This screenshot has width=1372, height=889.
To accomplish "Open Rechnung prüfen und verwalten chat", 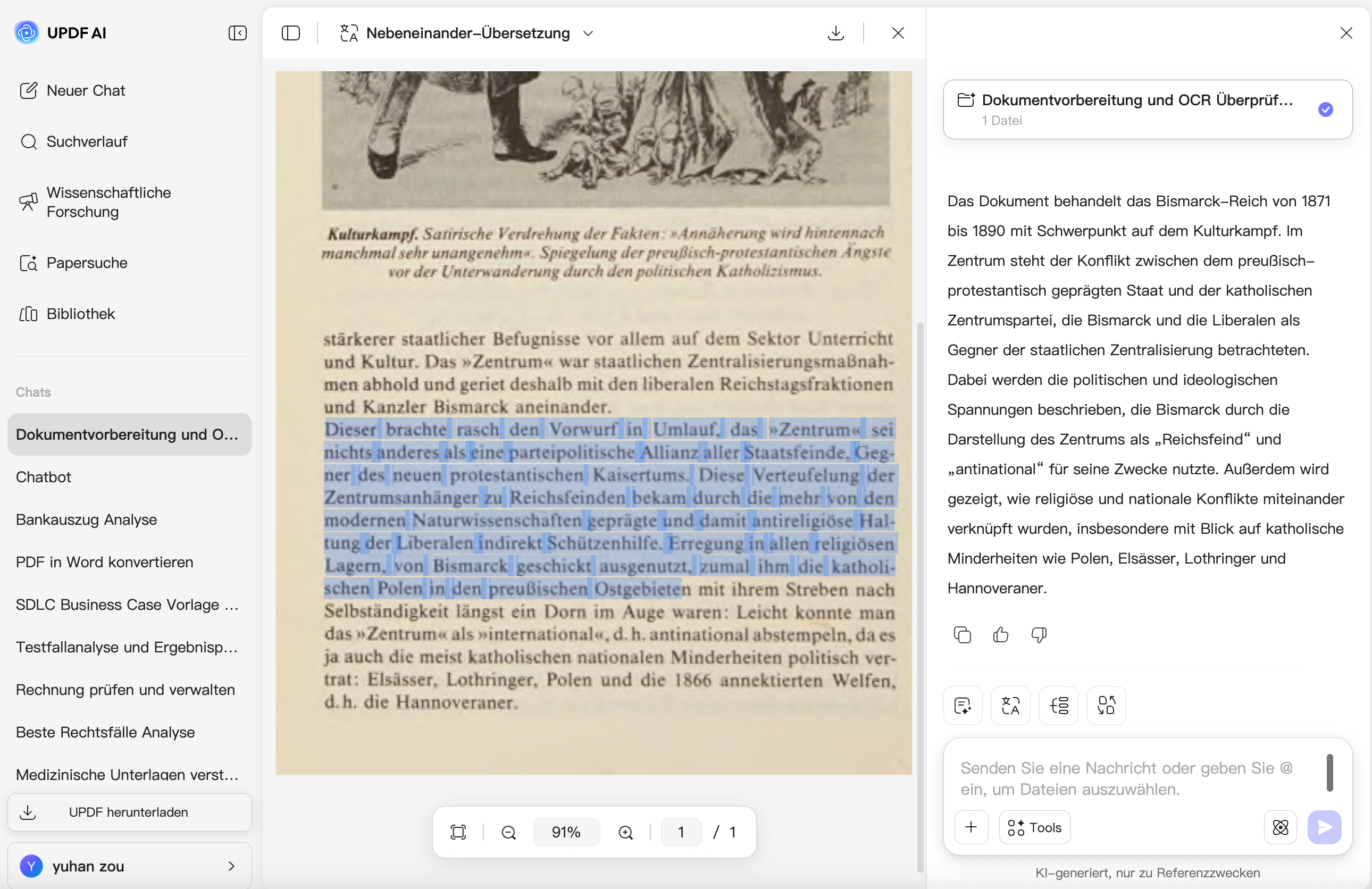I will point(129,690).
